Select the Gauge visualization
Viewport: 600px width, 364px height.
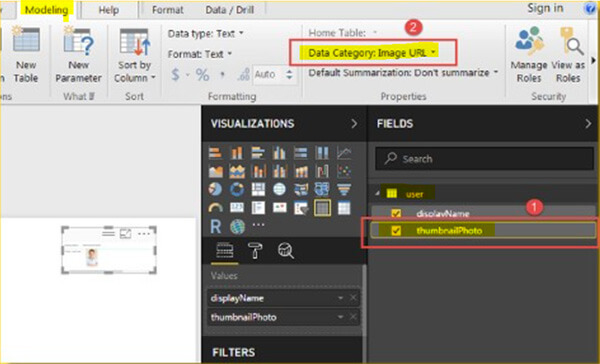click(x=215, y=208)
